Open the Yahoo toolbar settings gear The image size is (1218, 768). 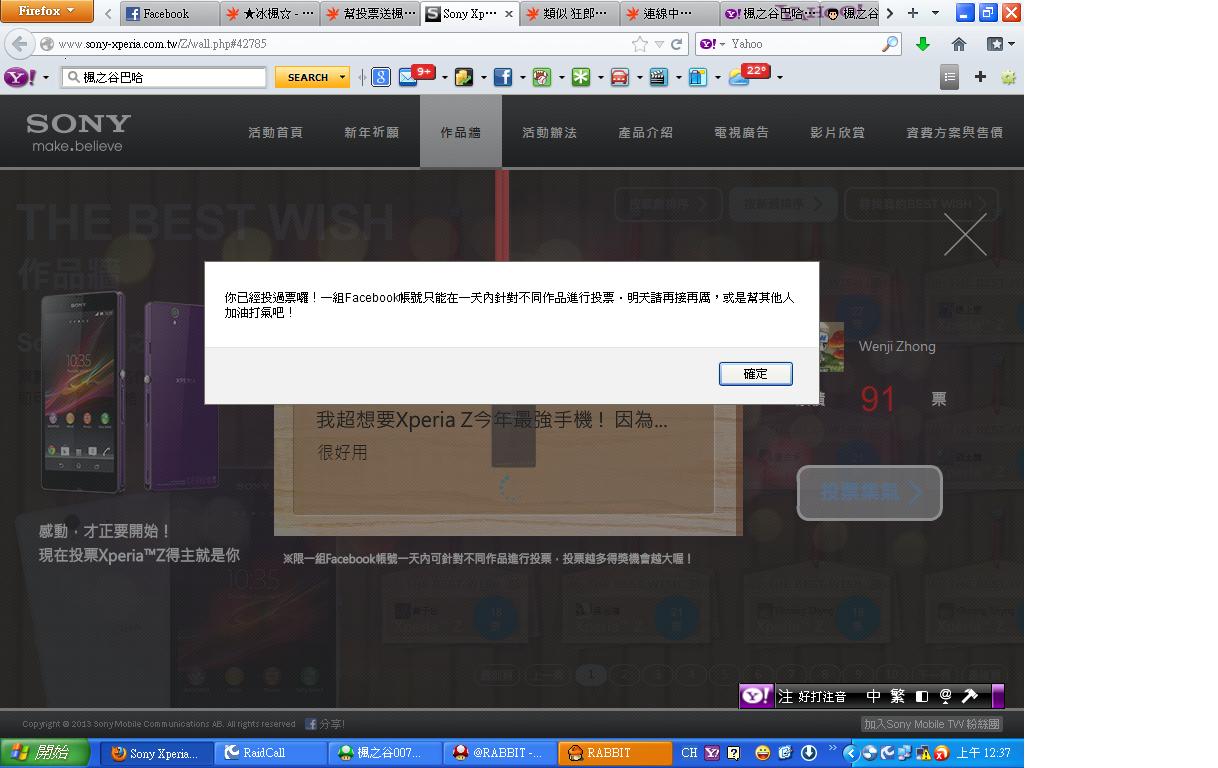pos(1008,77)
